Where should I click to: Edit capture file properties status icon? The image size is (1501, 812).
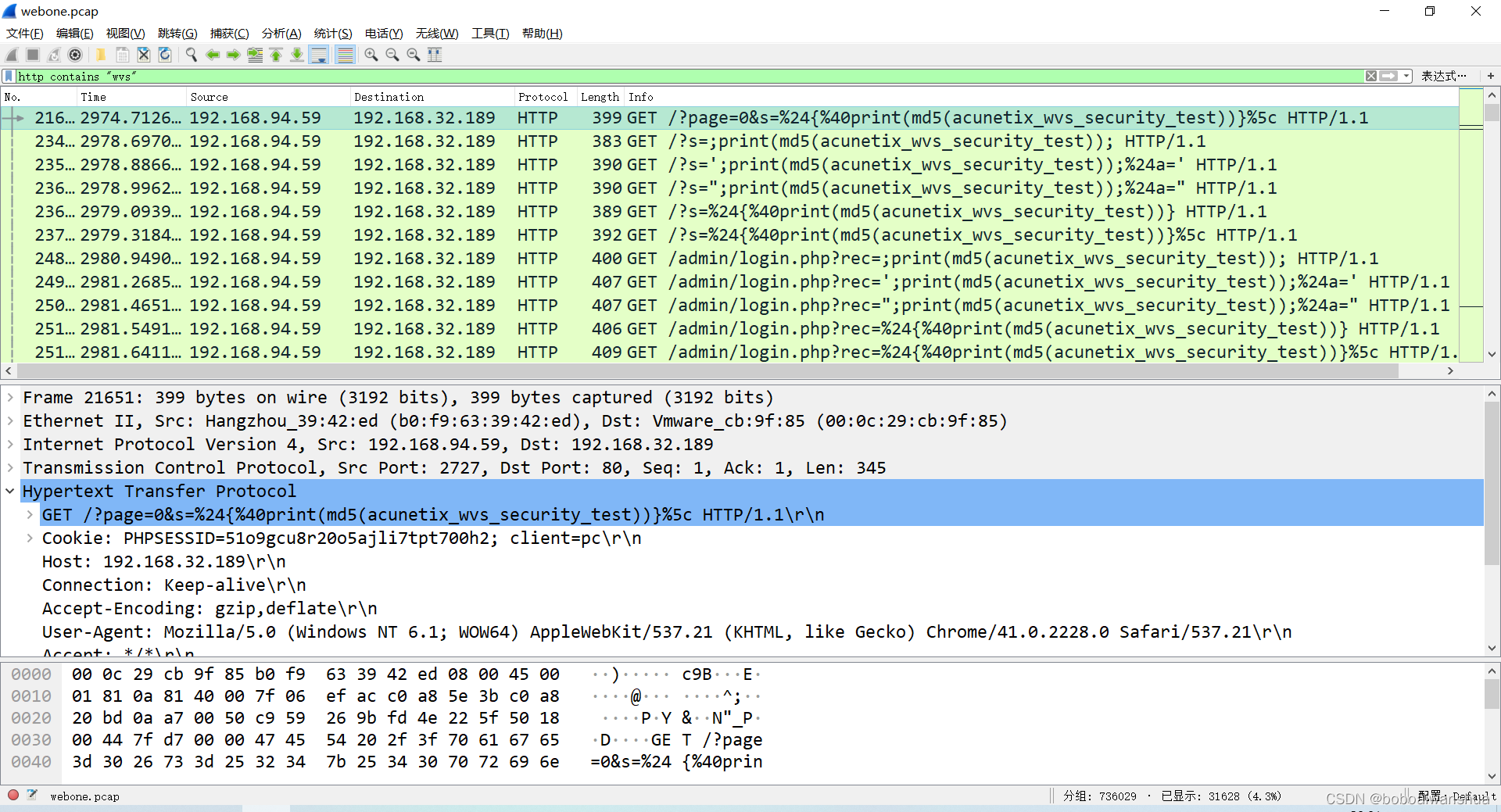(32, 795)
